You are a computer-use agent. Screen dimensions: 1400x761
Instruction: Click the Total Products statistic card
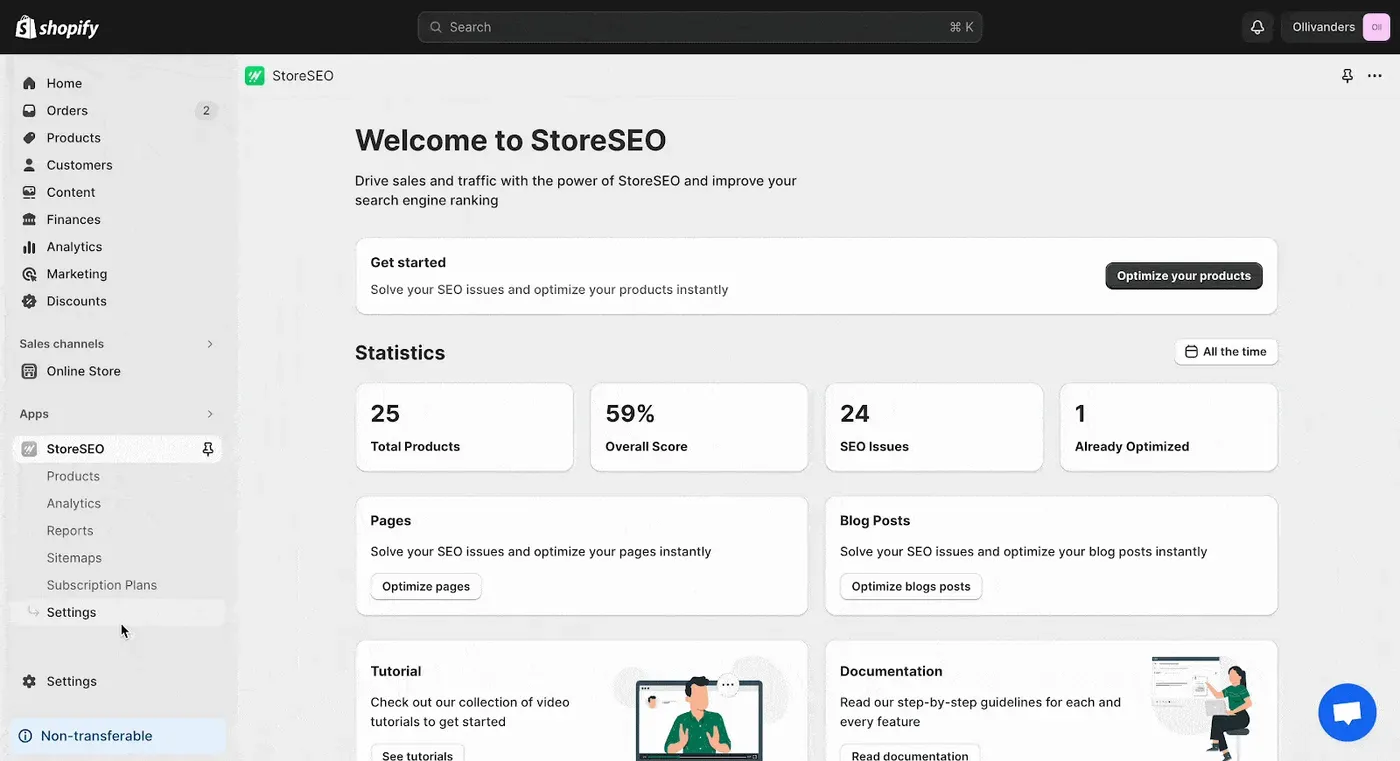464,427
